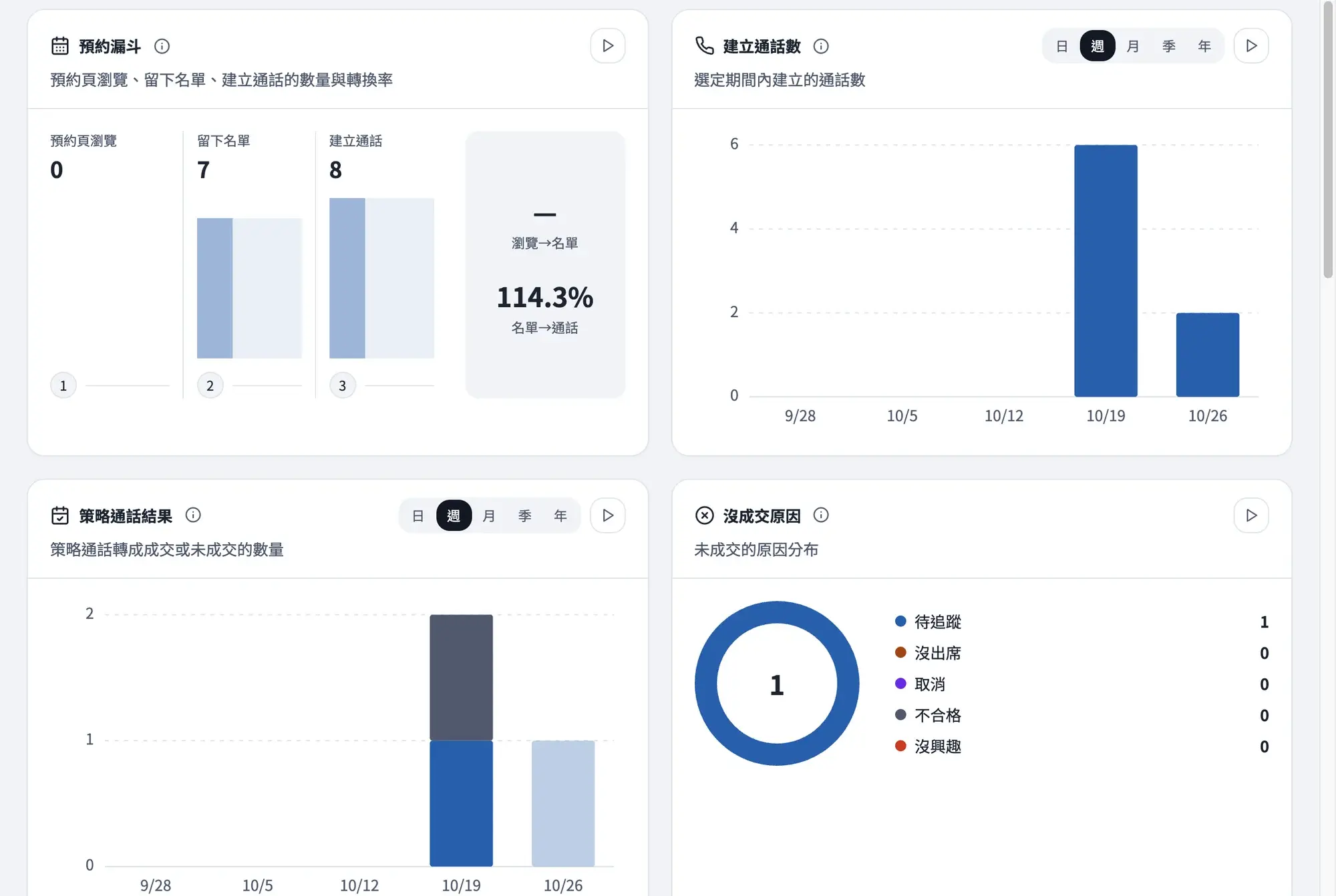1336x896 pixels.
Task: Click the 留下名單 funnel bar
Action: [x=249, y=288]
